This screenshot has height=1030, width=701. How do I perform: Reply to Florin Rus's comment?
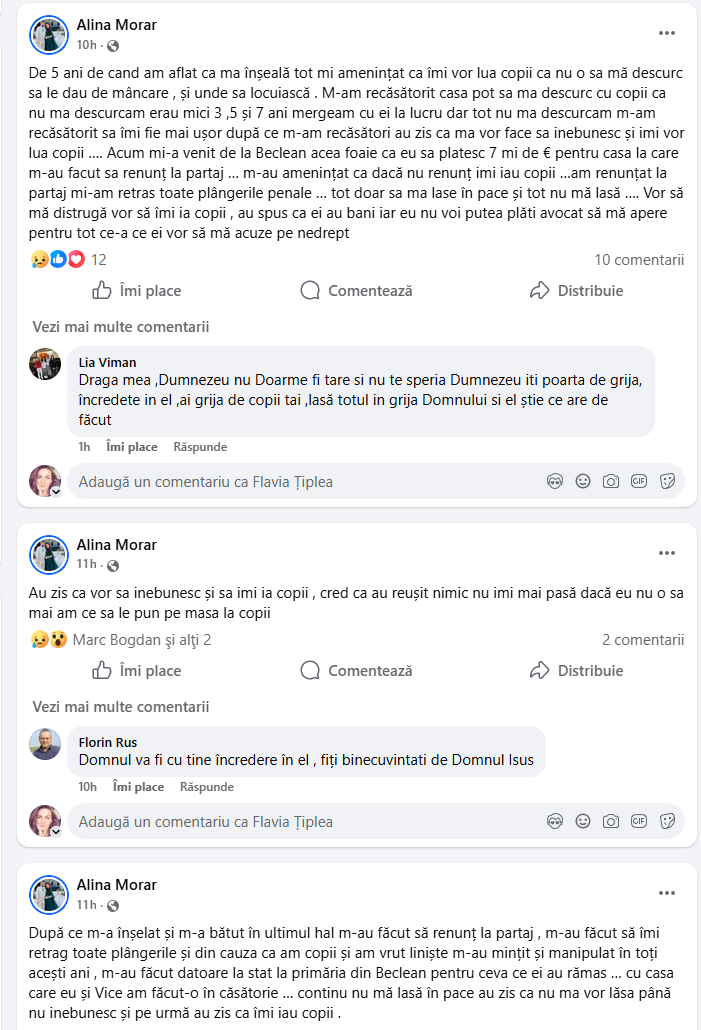[x=206, y=787]
